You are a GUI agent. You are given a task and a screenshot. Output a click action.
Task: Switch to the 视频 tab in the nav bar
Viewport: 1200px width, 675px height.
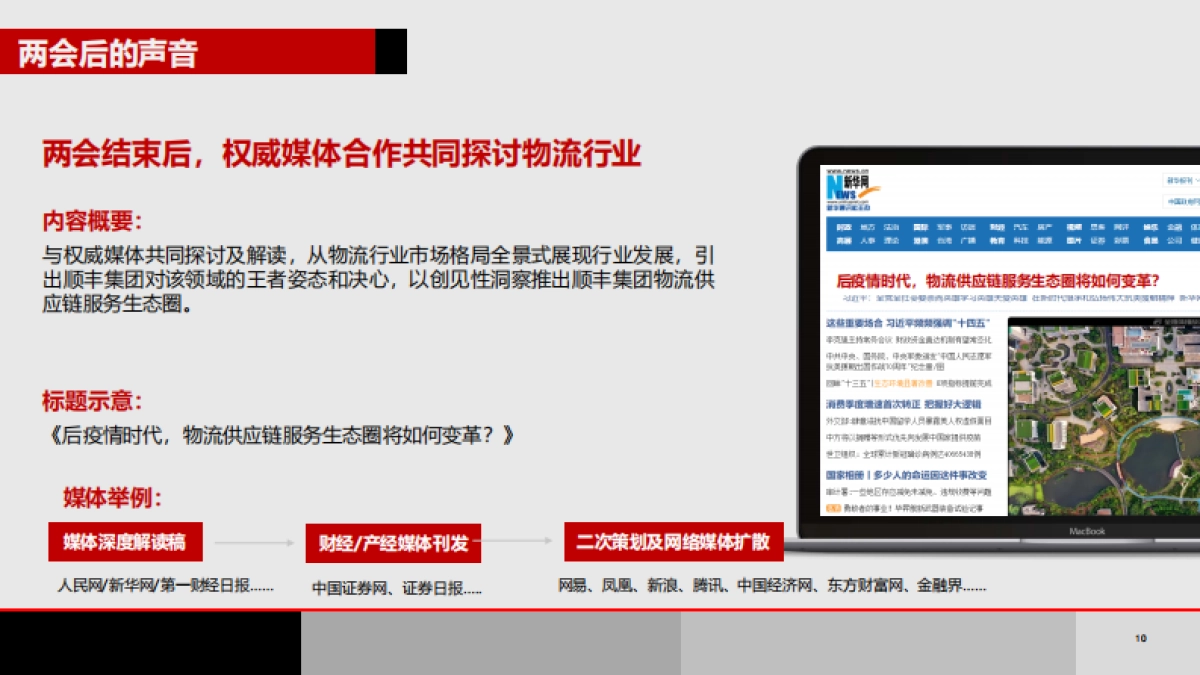[1075, 227]
